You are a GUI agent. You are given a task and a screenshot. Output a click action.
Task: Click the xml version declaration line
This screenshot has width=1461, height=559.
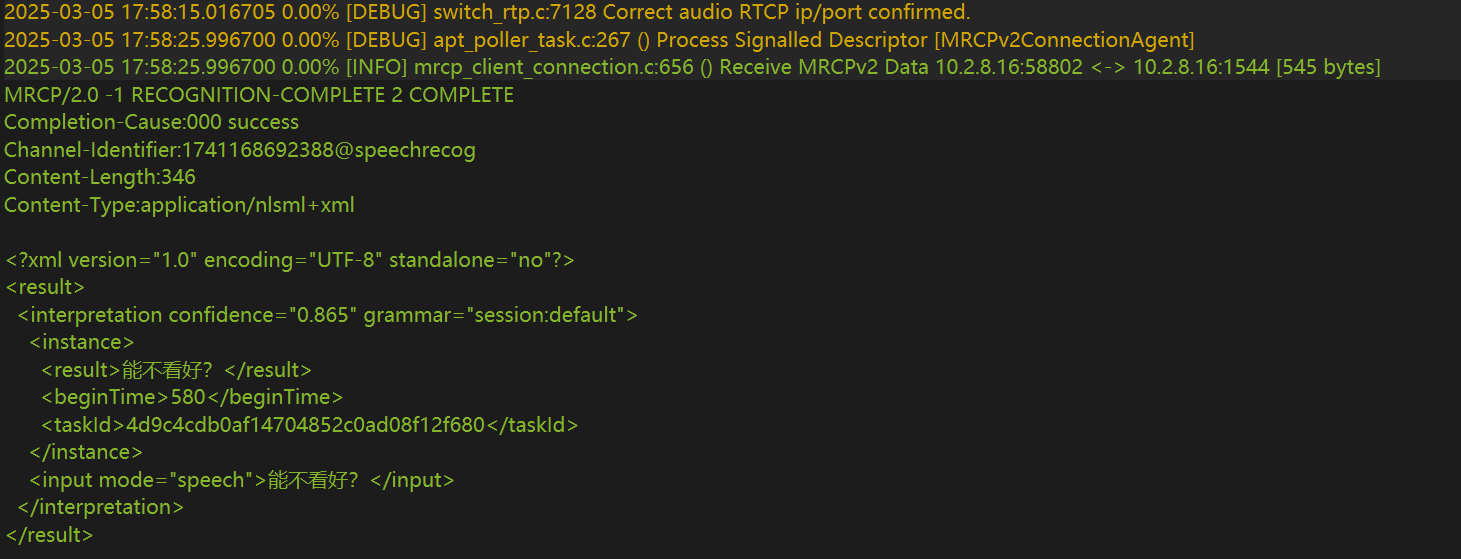pyautogui.click(x=290, y=260)
